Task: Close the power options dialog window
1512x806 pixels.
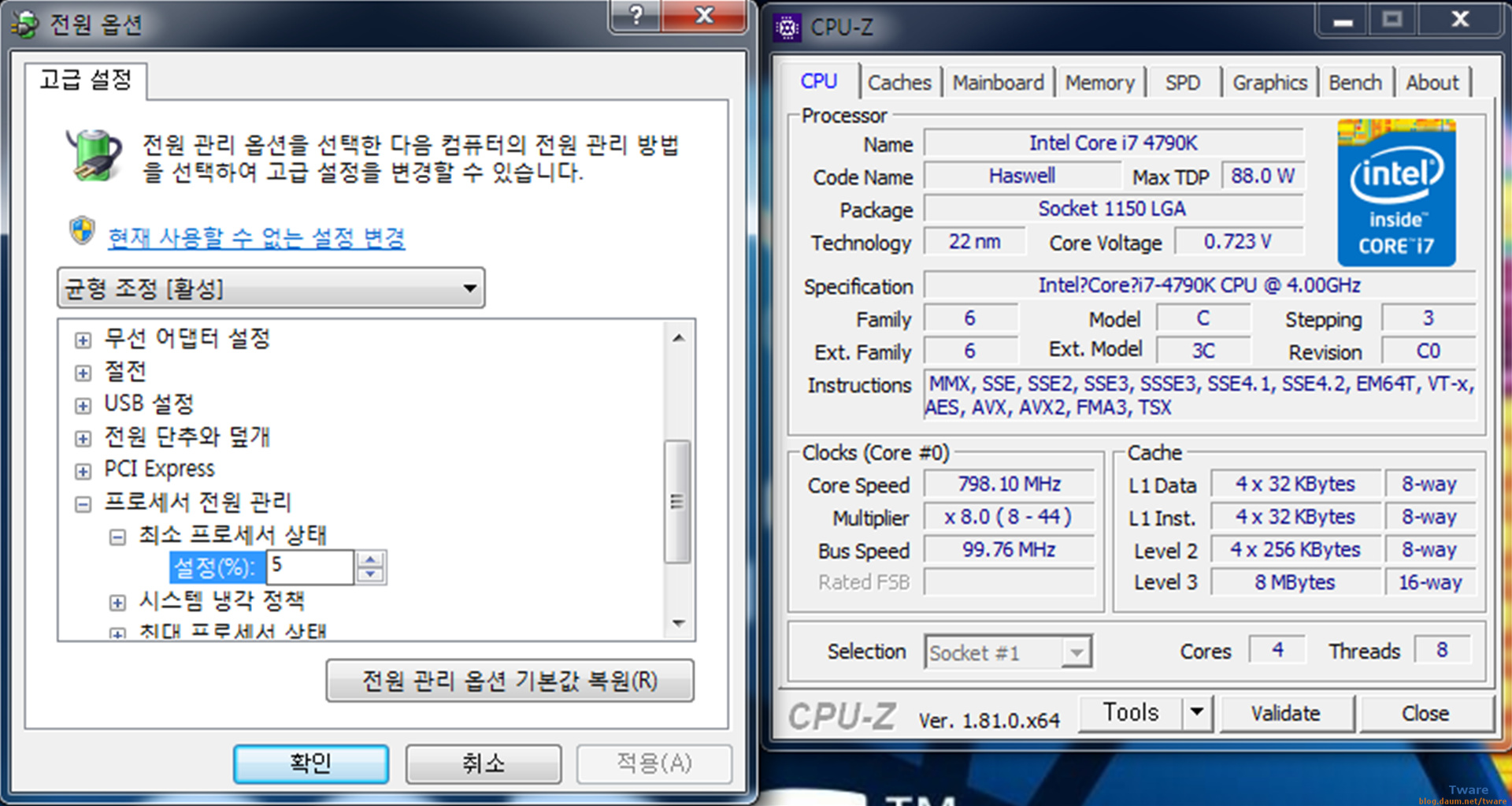Action: (704, 15)
